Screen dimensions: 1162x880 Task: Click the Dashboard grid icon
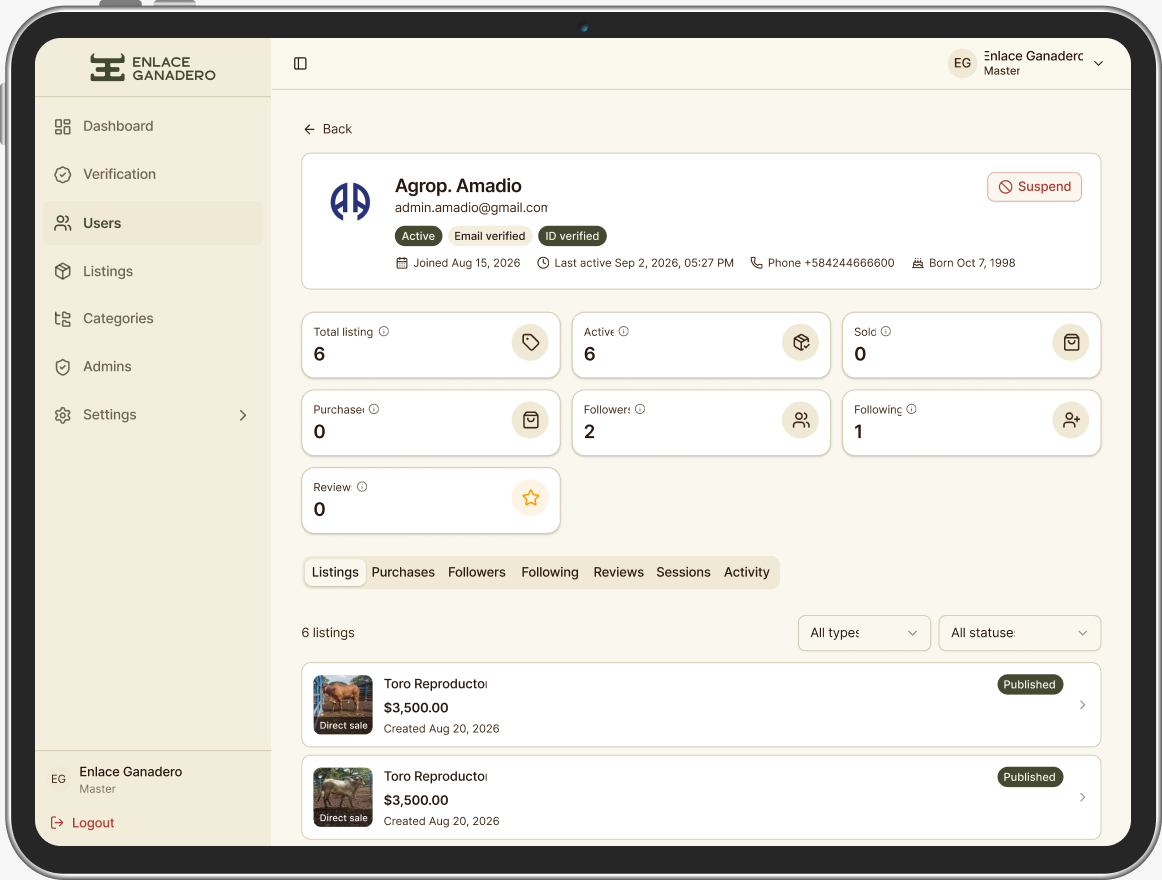(x=63, y=127)
